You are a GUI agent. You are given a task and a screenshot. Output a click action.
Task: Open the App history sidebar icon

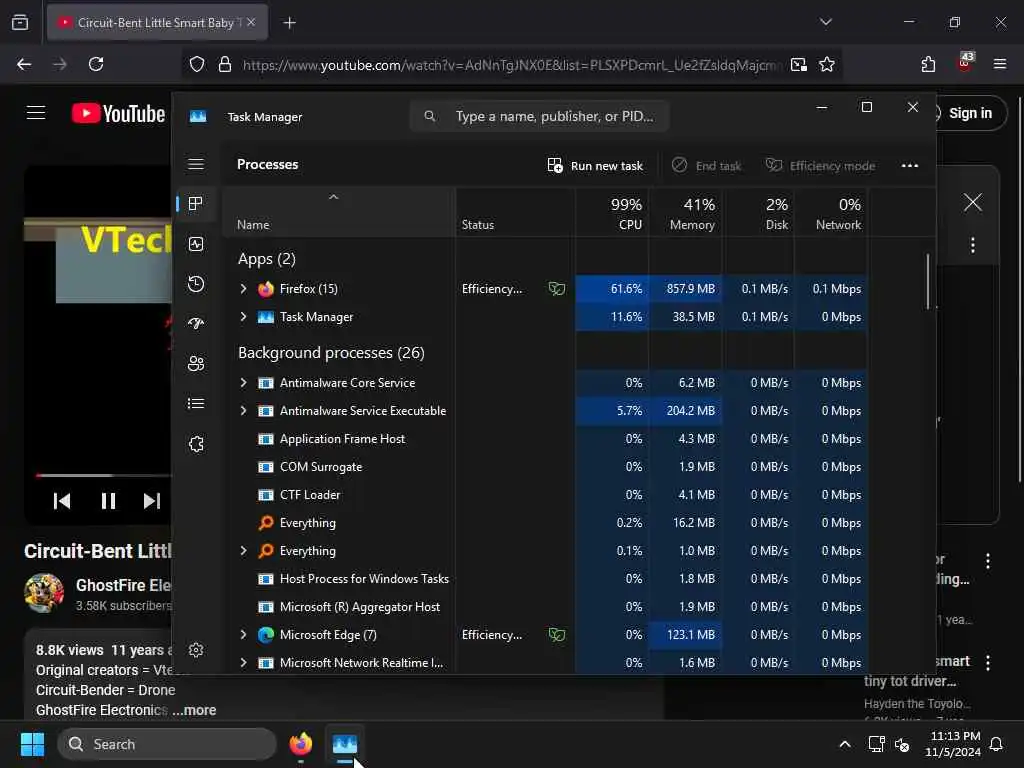click(x=196, y=284)
